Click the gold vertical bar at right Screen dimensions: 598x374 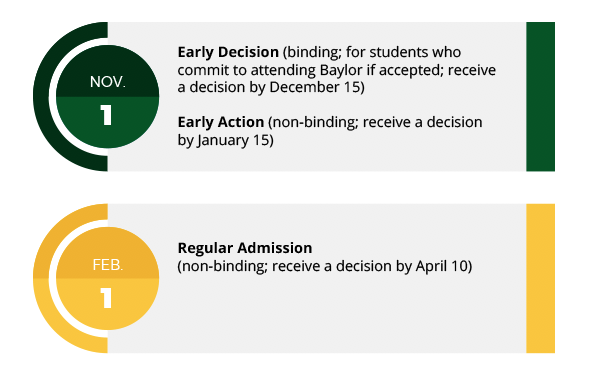coord(540,278)
